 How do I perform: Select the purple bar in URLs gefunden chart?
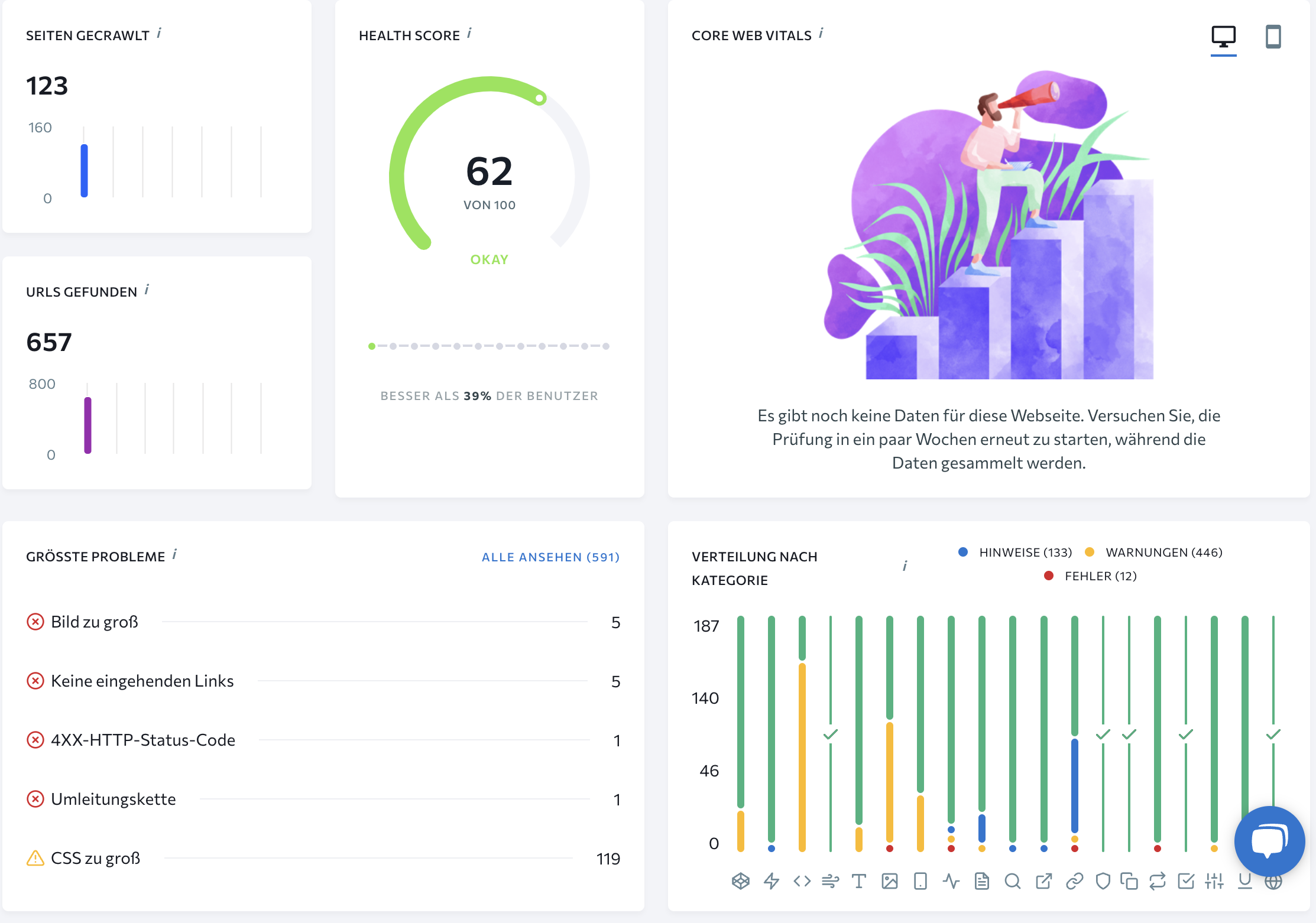(x=87, y=425)
